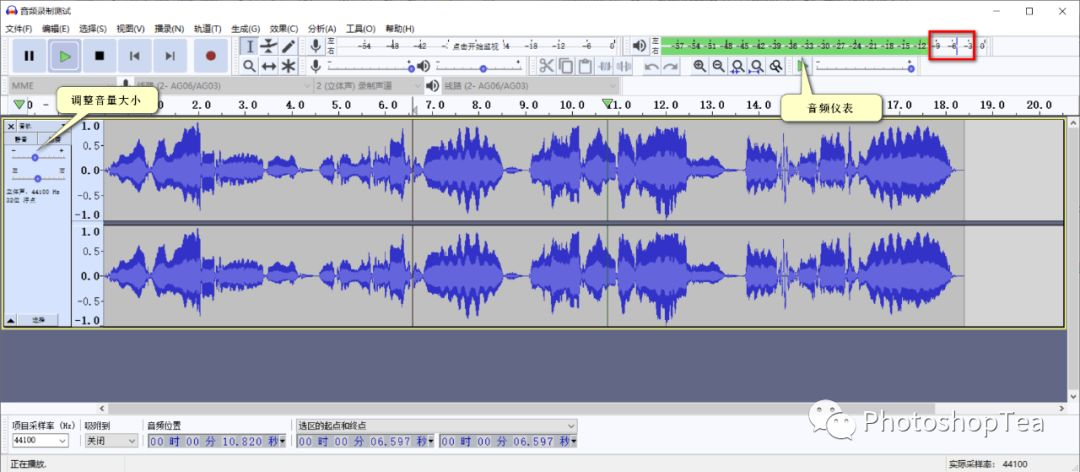Select the asterisk Multi-tool
The width and height of the screenshot is (1080, 472).
[288, 66]
